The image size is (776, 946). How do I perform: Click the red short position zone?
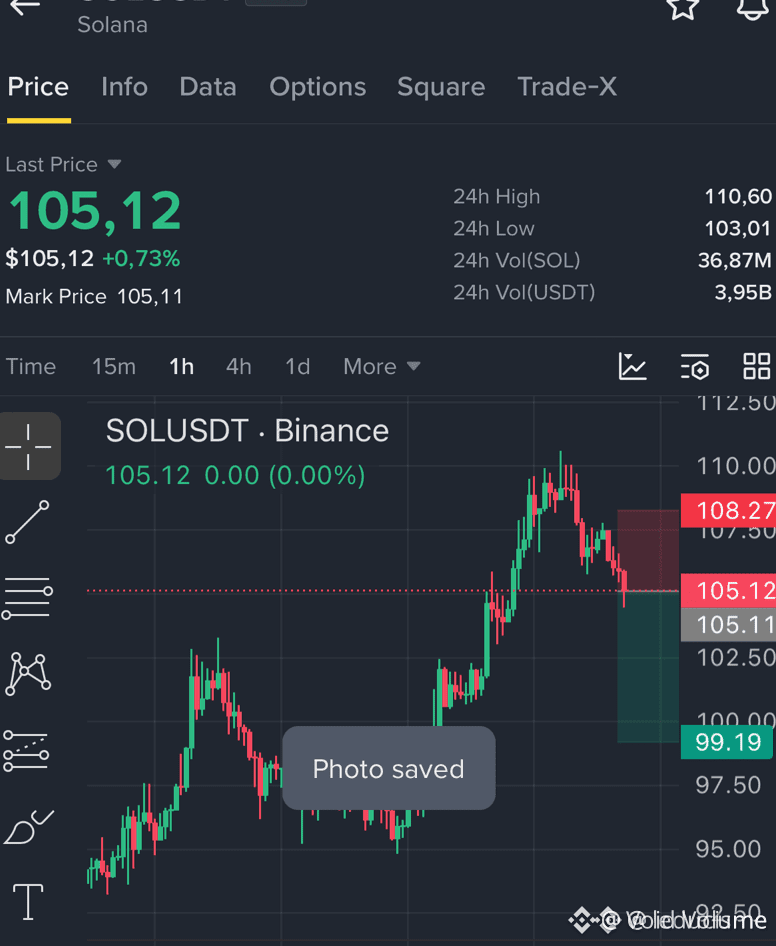648,550
